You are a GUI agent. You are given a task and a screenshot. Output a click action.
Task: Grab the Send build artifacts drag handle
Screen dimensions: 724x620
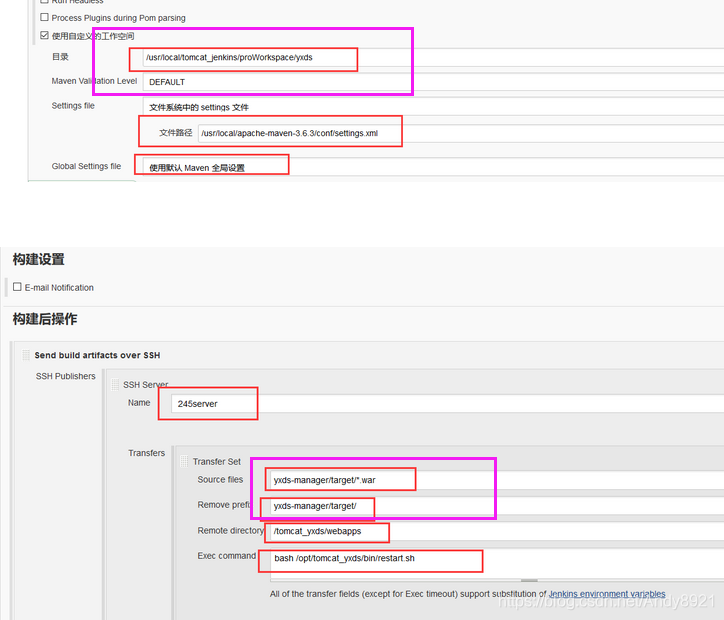26,355
